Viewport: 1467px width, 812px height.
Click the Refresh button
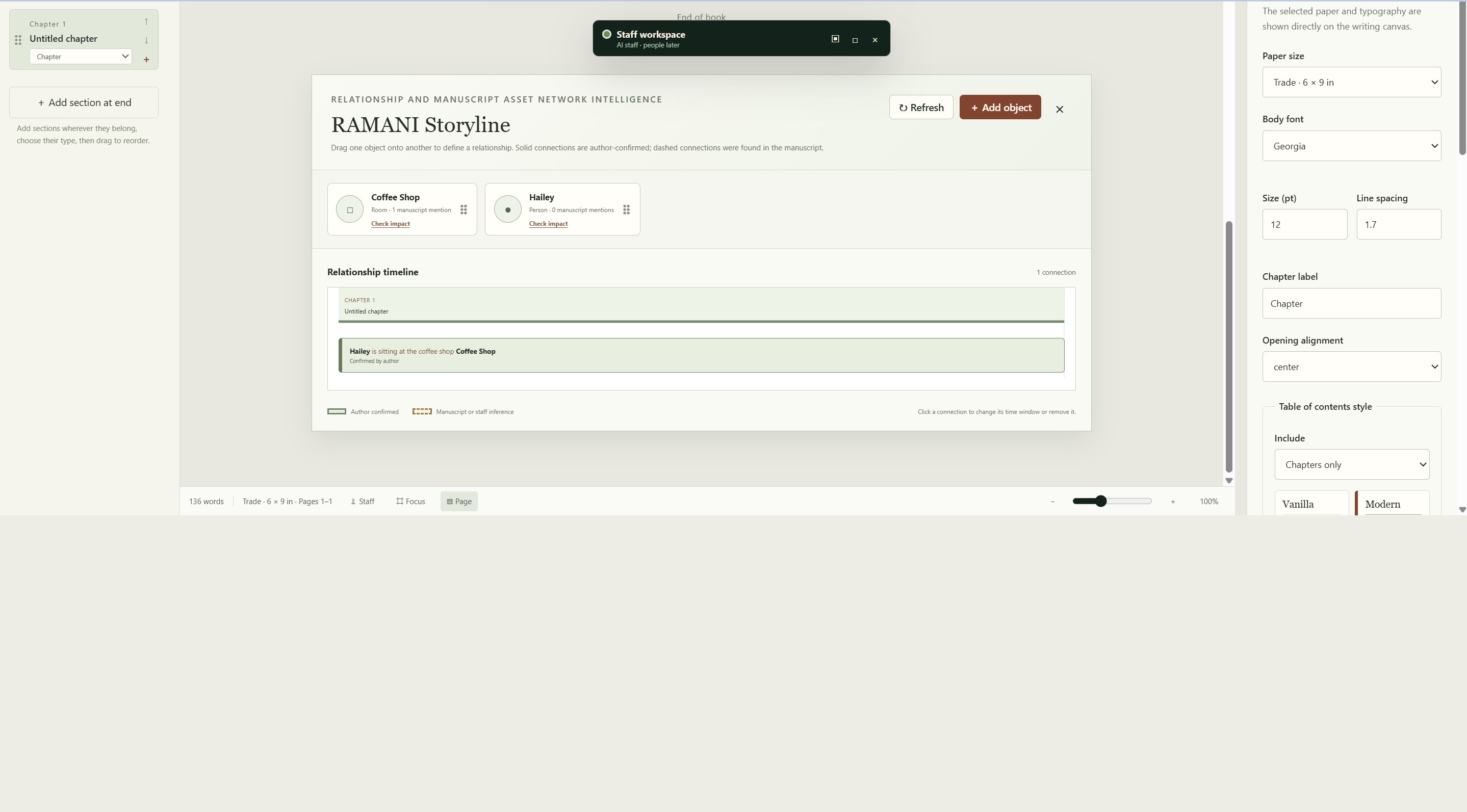point(921,107)
